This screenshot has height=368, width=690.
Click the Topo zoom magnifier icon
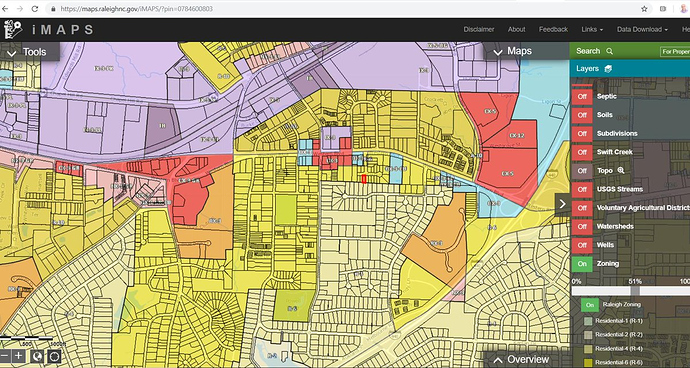coord(621,170)
